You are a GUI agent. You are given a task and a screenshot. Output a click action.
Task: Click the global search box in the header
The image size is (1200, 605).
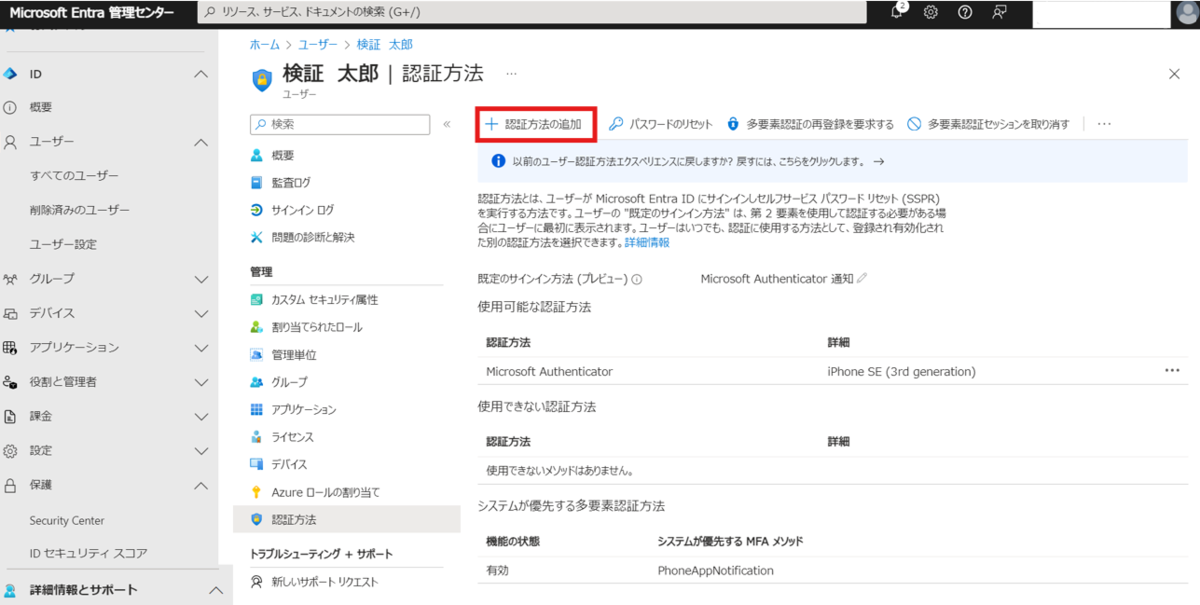click(532, 12)
